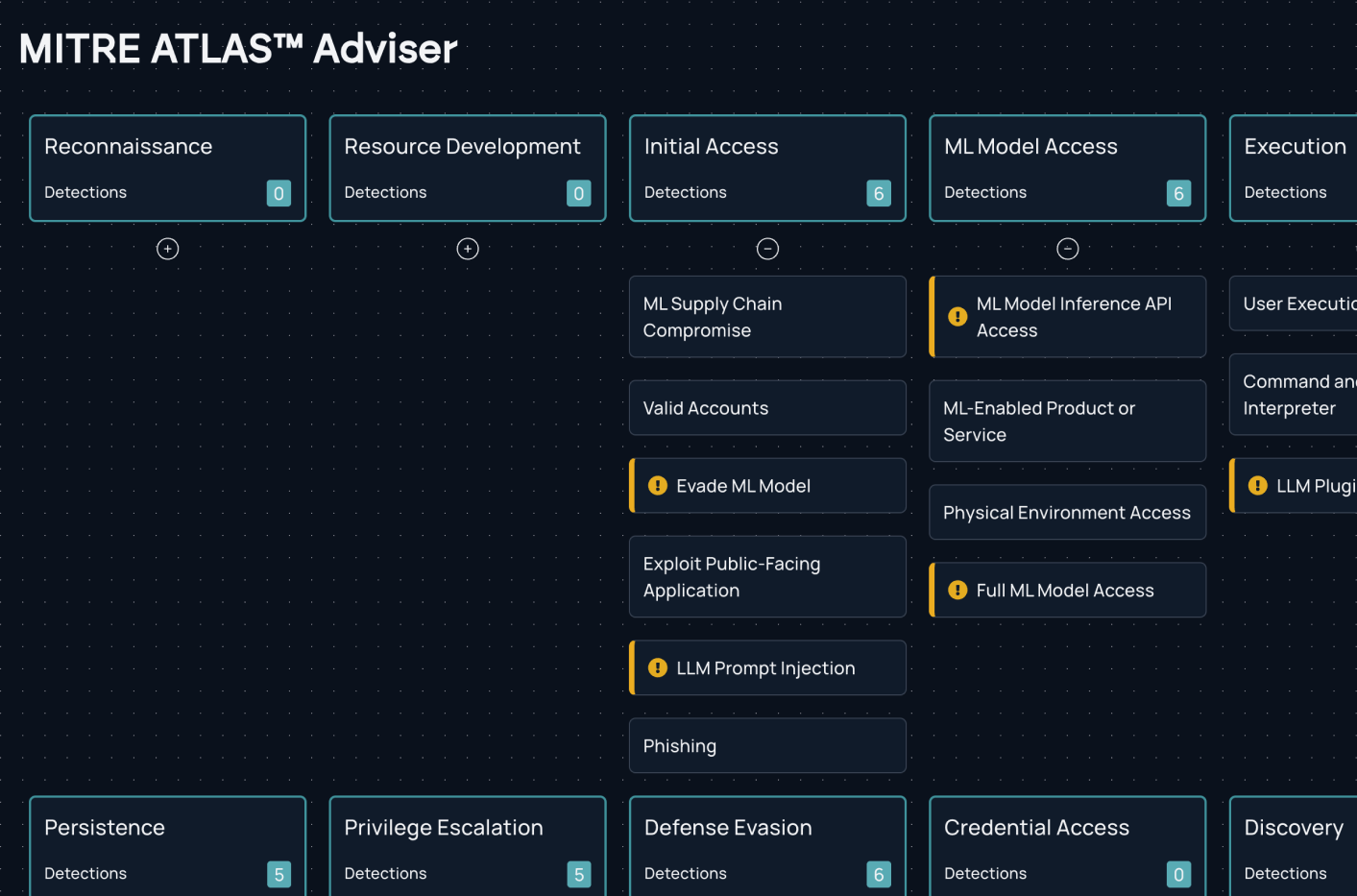Collapse the Initial Access techniques list

767,249
